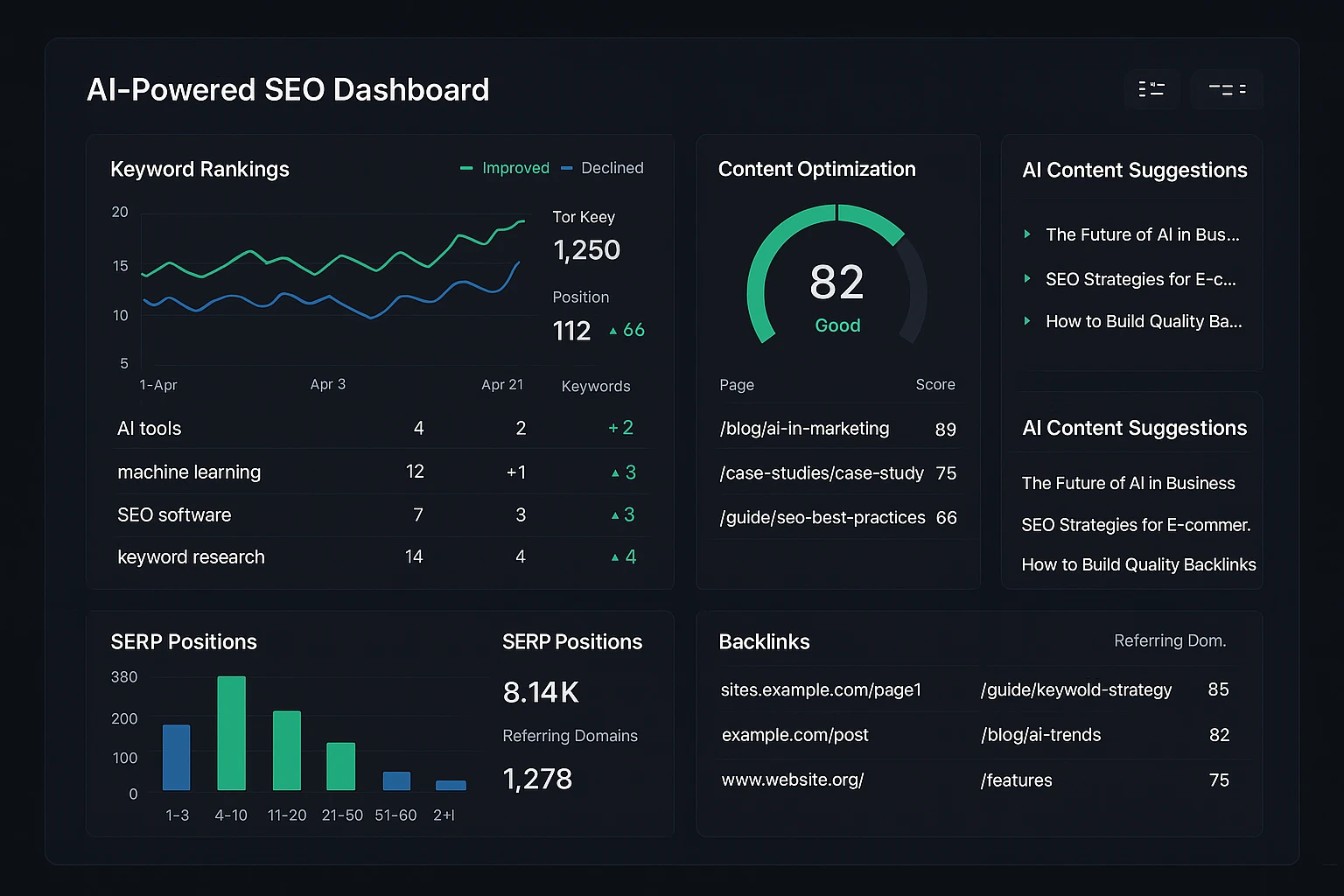1344x896 pixels.
Task: Select the "keyword research" keyword
Action: click(191, 557)
